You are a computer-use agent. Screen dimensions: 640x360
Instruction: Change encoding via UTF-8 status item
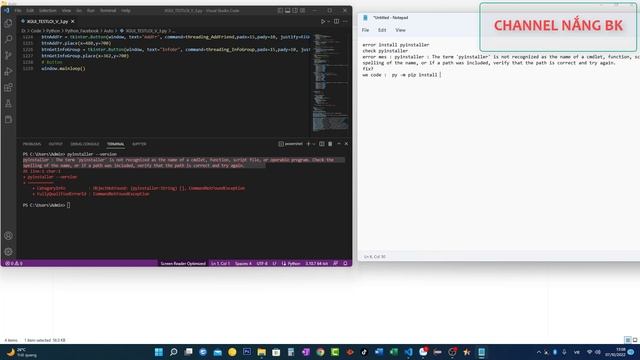[x=262, y=264]
